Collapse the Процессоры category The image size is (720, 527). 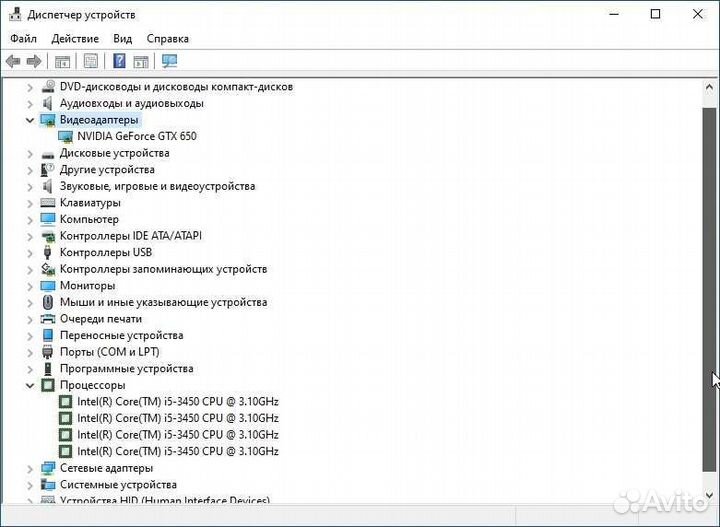(x=30, y=386)
